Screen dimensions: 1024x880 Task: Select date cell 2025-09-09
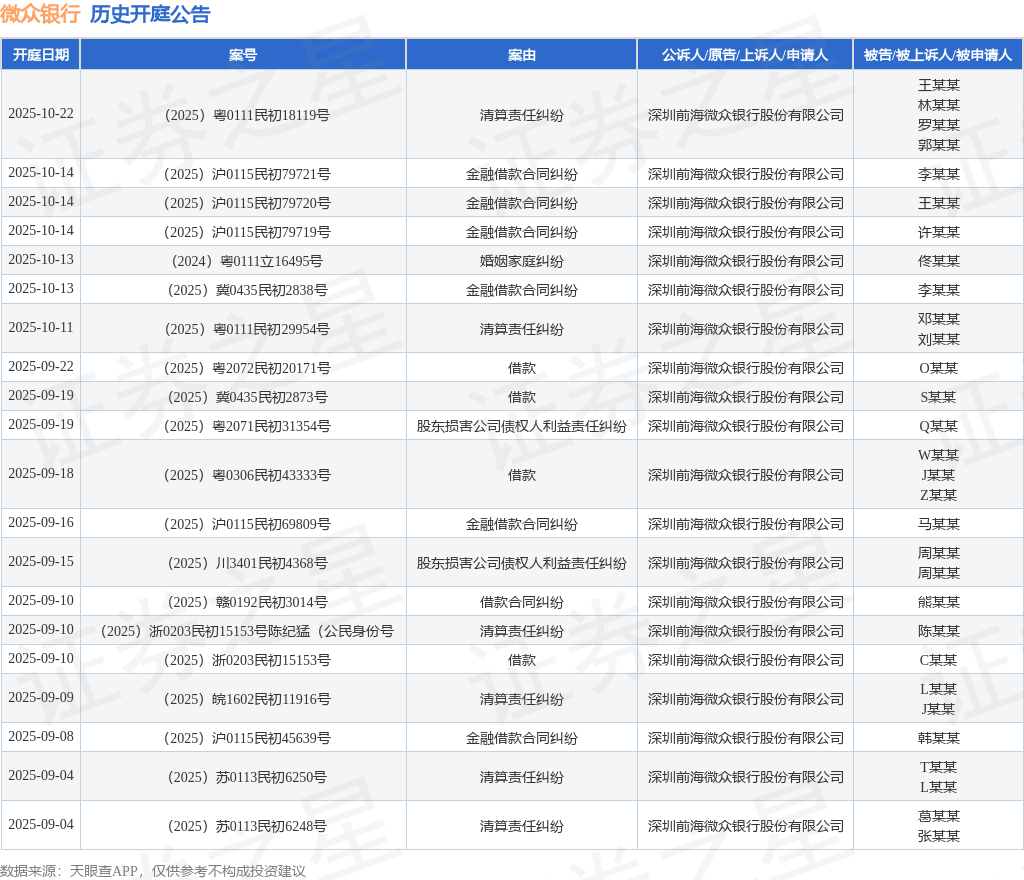tap(40, 698)
